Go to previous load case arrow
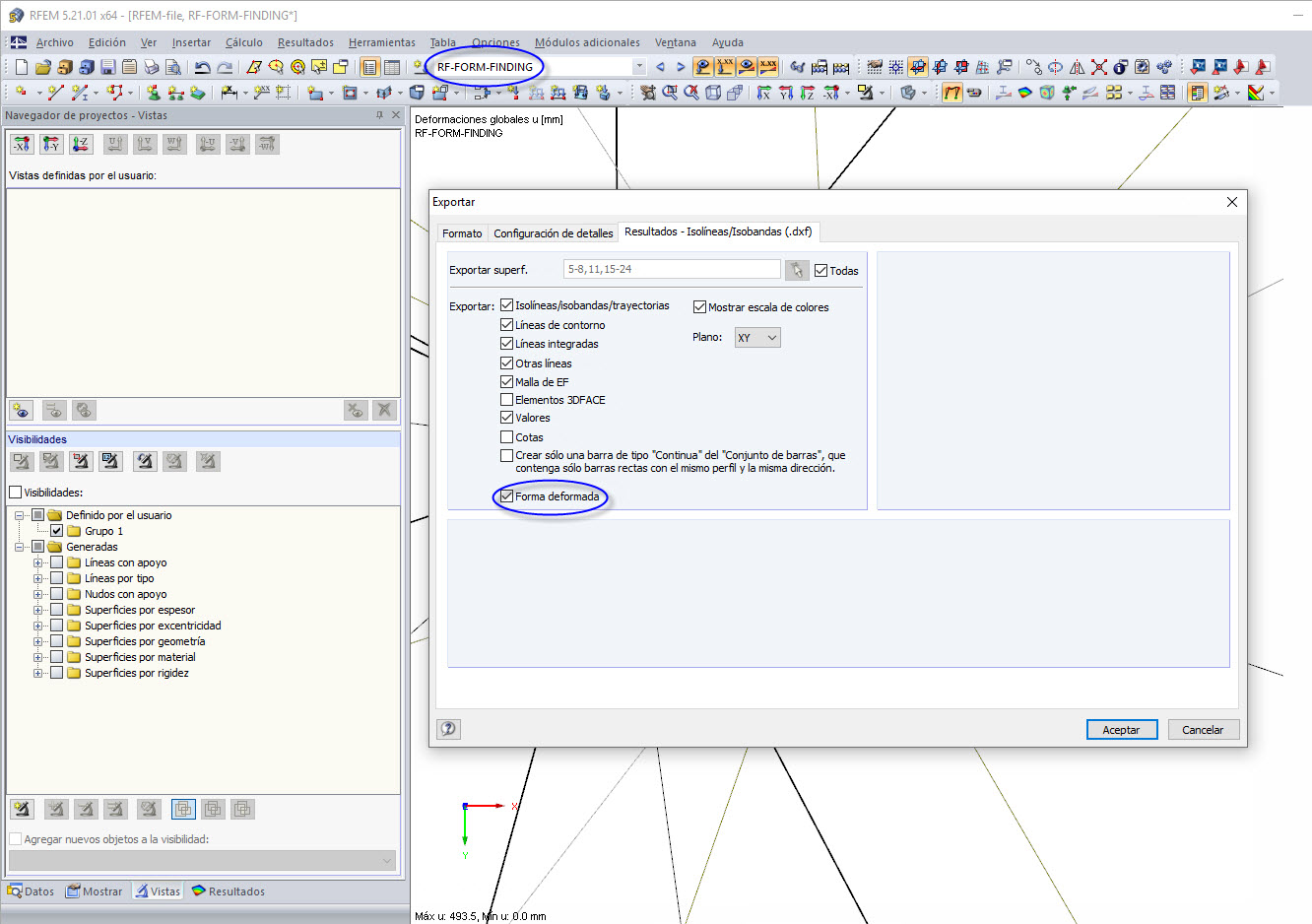This screenshot has height=924, width=1312. 660,67
